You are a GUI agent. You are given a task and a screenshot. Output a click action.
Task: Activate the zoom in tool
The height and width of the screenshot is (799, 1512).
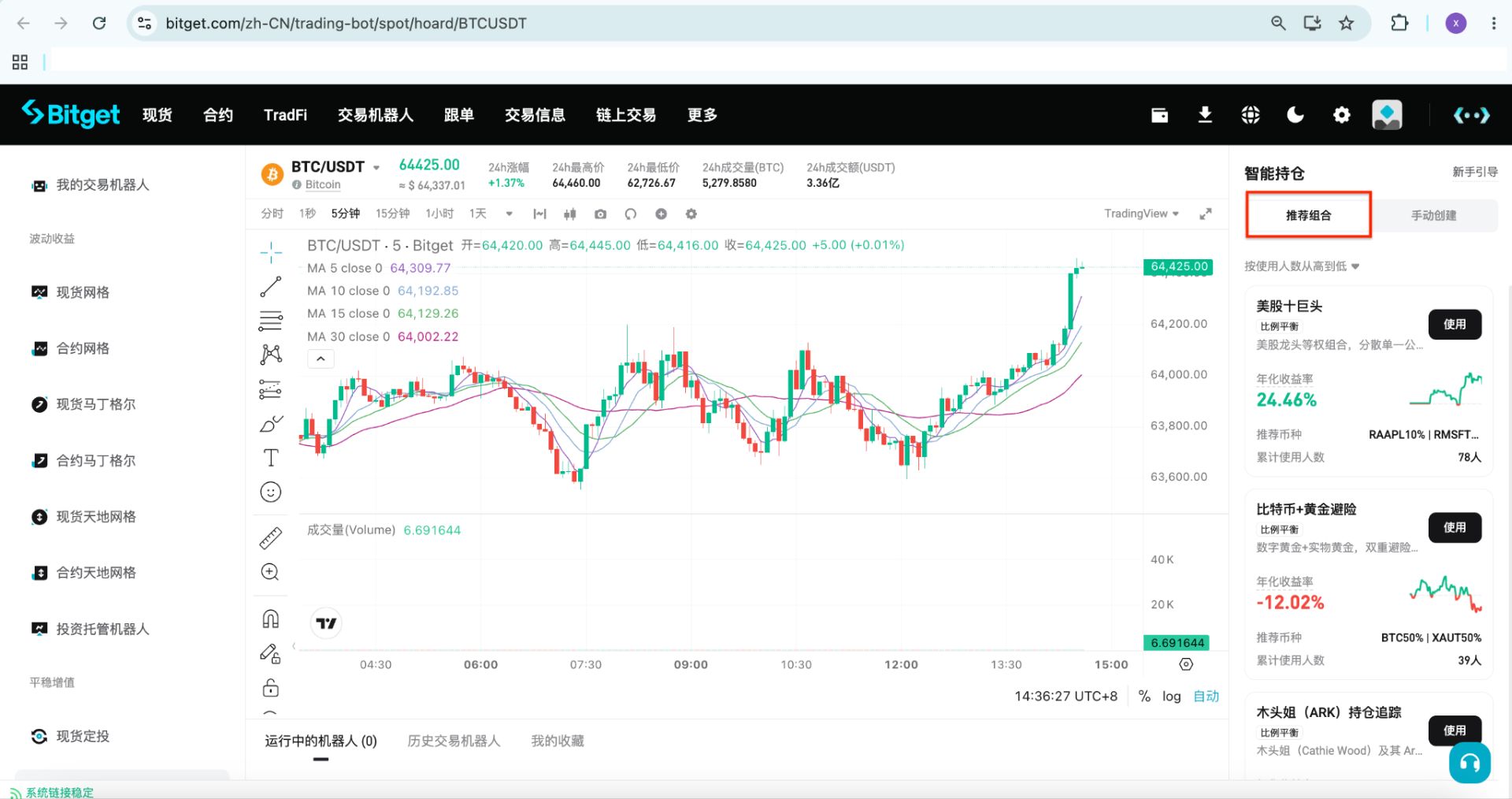click(270, 572)
